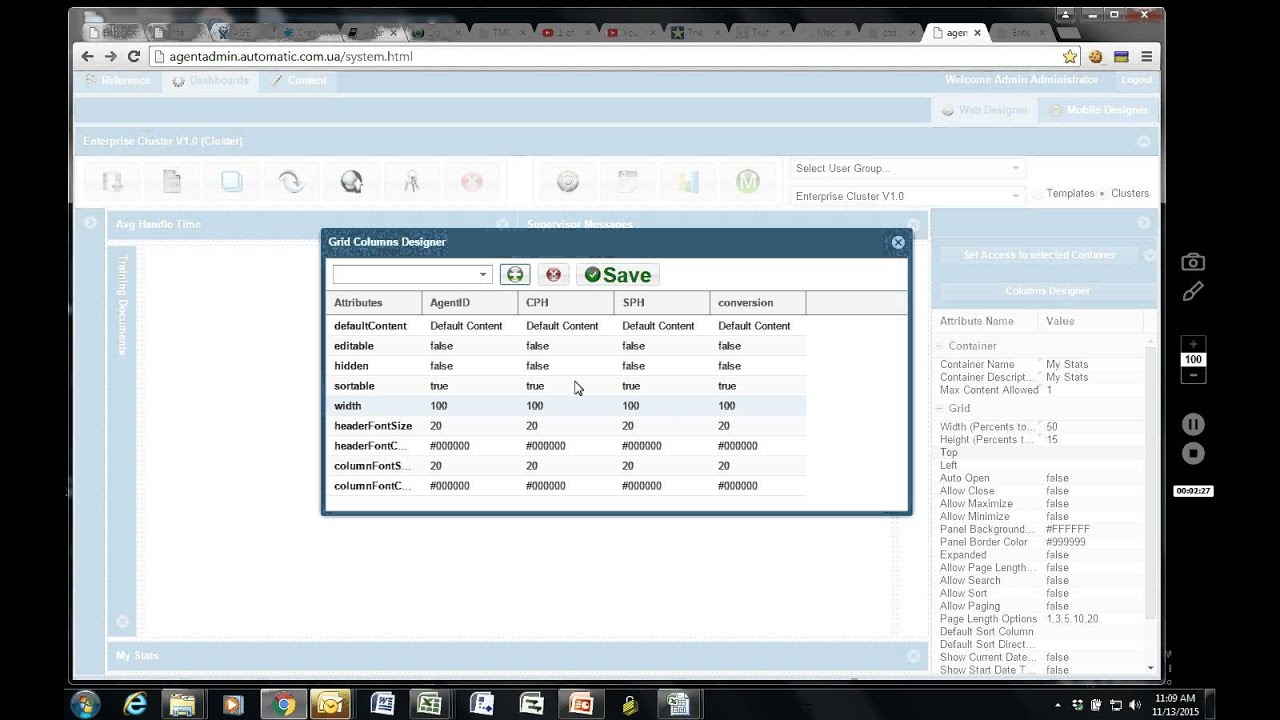Click the green M toolbar icon
Image resolution: width=1280 pixels, height=720 pixels.
748,182
